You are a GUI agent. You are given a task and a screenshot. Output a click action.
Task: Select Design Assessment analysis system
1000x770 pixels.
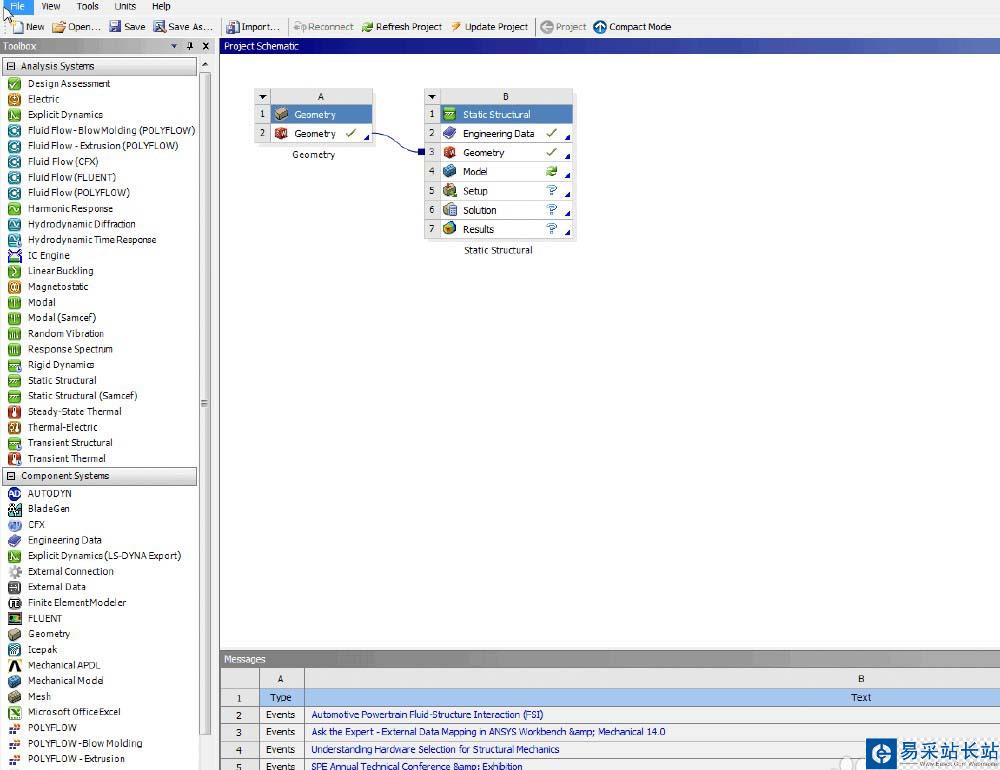pyautogui.click(x=59, y=84)
